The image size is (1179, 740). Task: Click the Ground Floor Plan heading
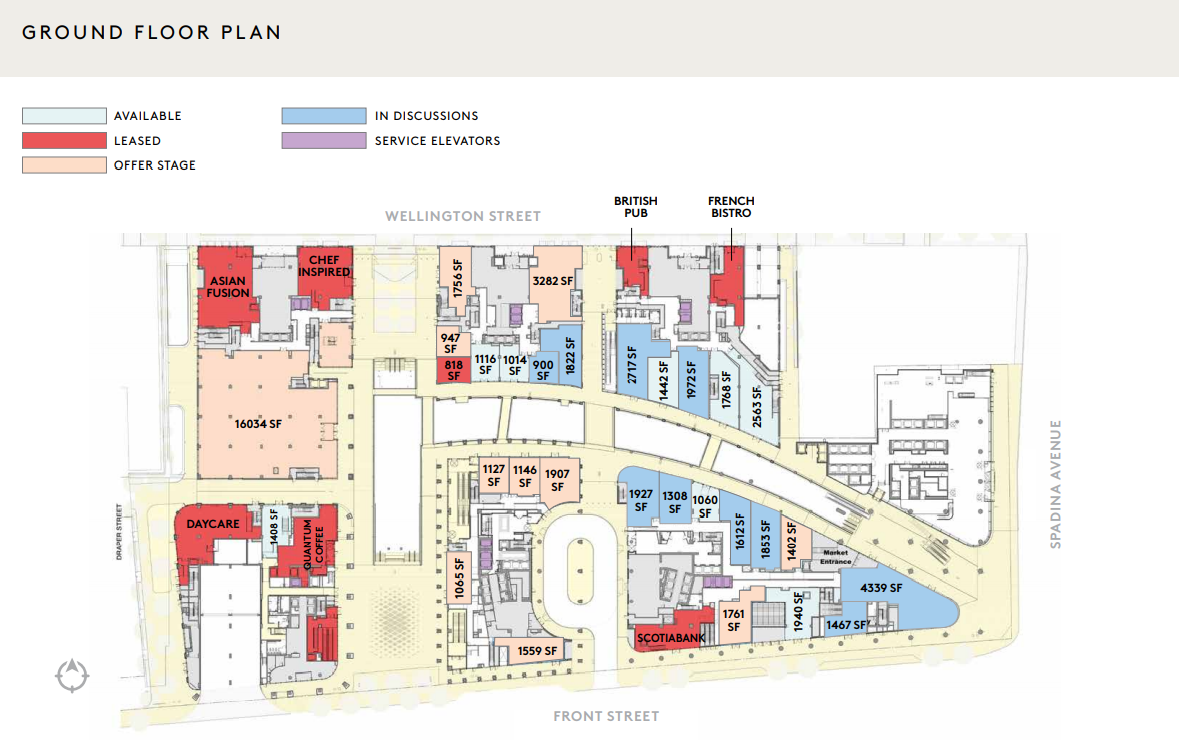(152, 33)
